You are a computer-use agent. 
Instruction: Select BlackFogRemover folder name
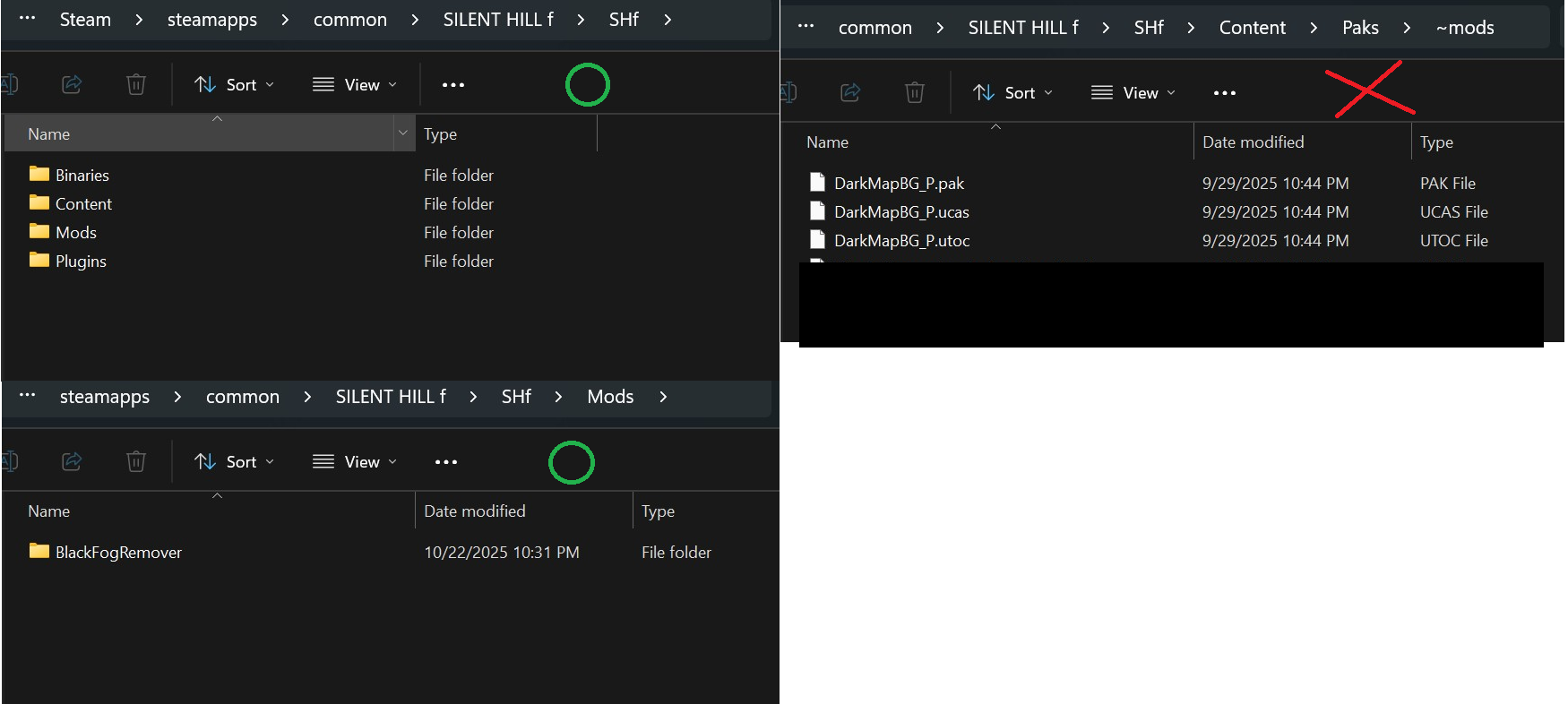click(118, 553)
